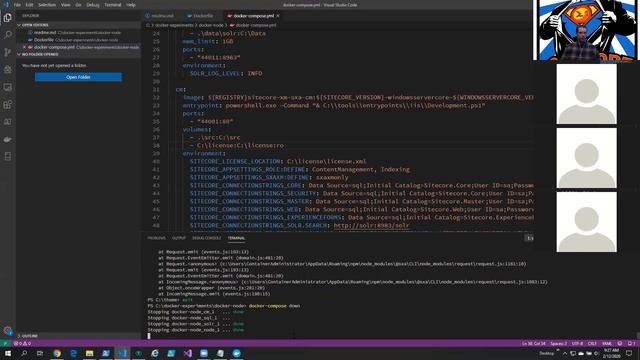Open the Search view in the activity bar
640x360 pixels.
(x=7, y=35)
